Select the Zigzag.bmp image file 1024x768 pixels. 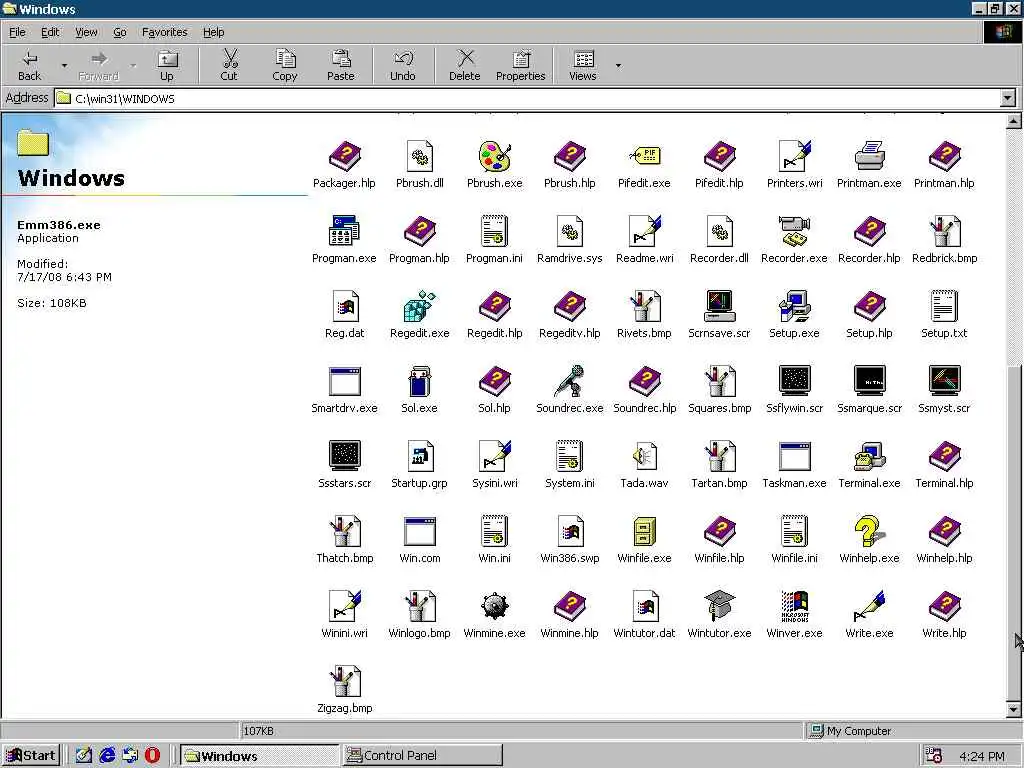[344, 681]
